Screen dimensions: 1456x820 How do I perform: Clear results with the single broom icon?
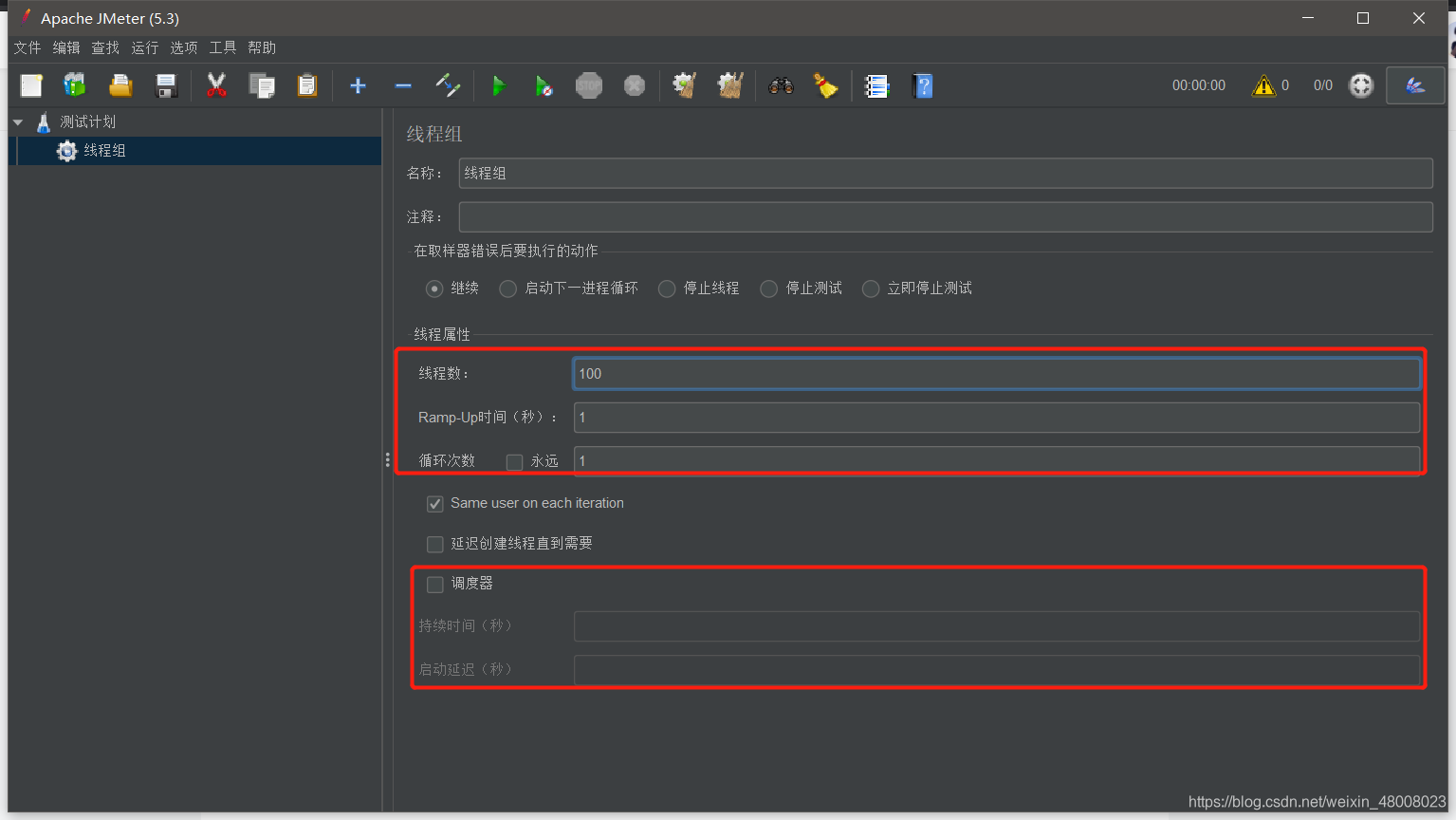[x=684, y=85]
